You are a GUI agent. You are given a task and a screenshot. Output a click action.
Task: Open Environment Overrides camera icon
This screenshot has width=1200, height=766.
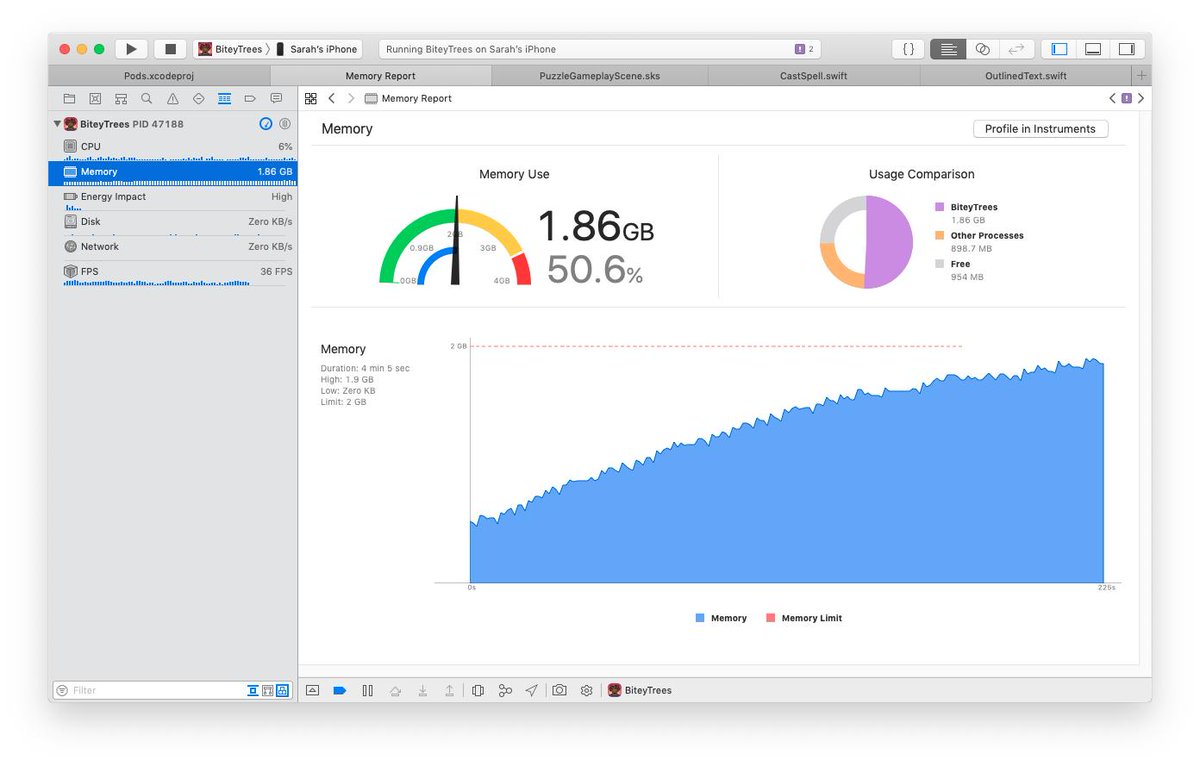tap(560, 690)
